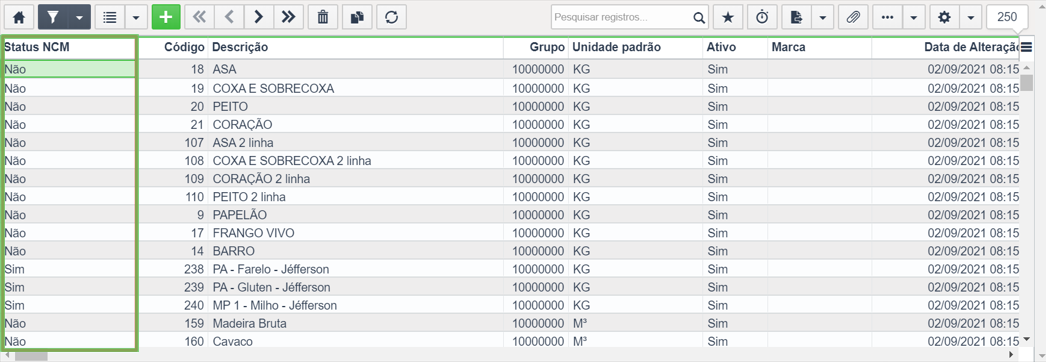1046x362 pixels.
Task: Open favorites star icon
Action: [728, 17]
